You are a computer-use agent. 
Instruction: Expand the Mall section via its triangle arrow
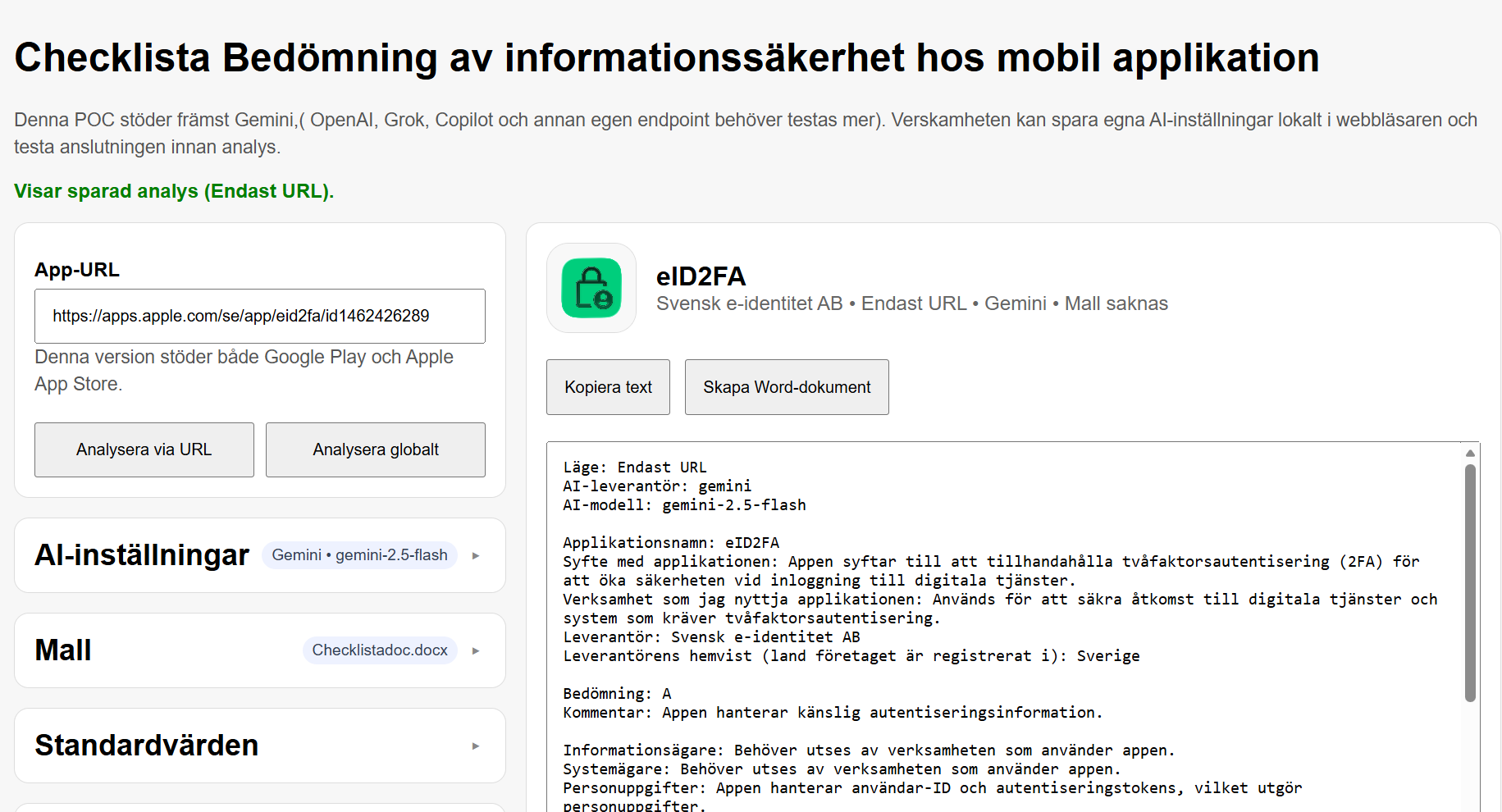point(476,651)
